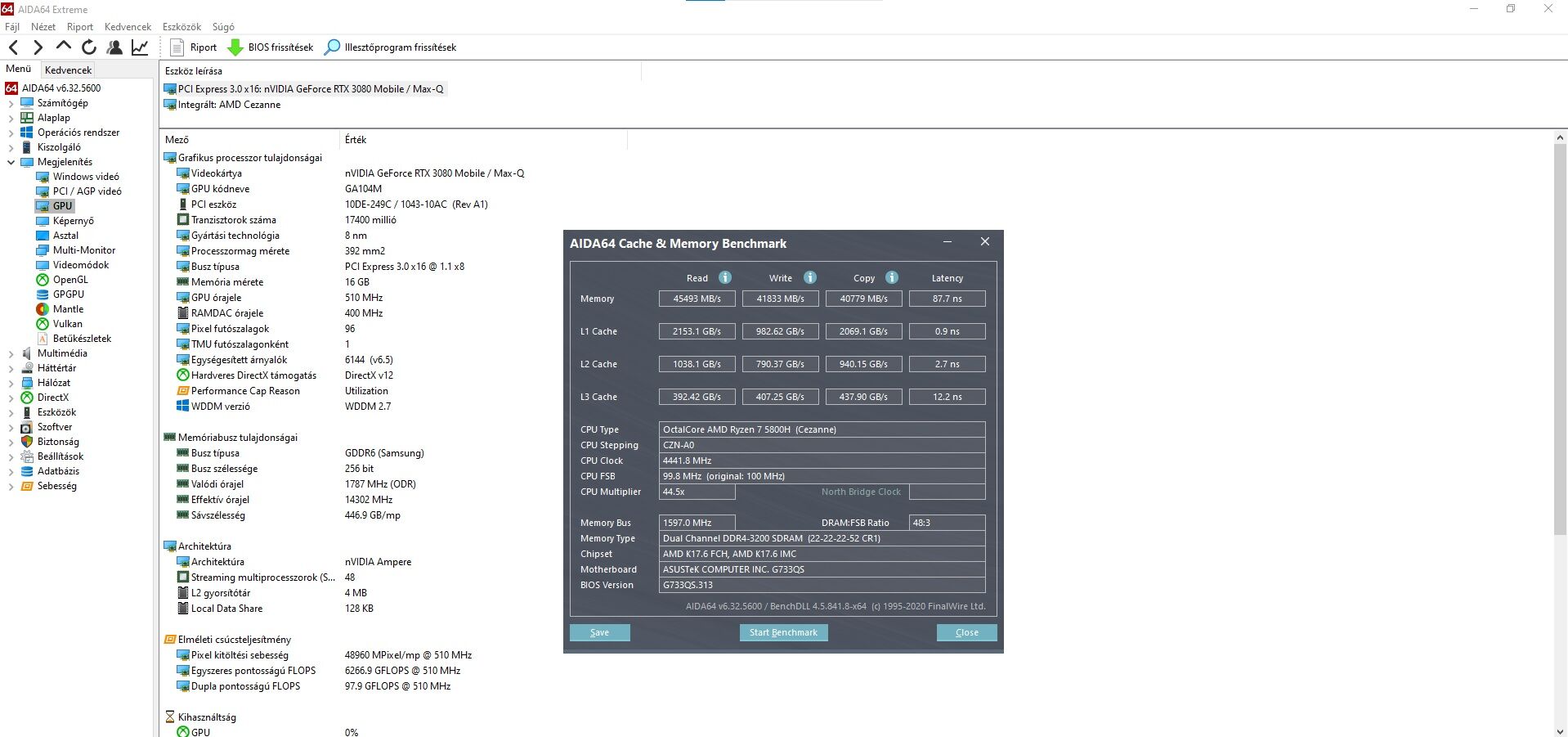This screenshot has width=1568, height=737.
Task: Click the Back navigation arrow
Action: tap(13, 47)
